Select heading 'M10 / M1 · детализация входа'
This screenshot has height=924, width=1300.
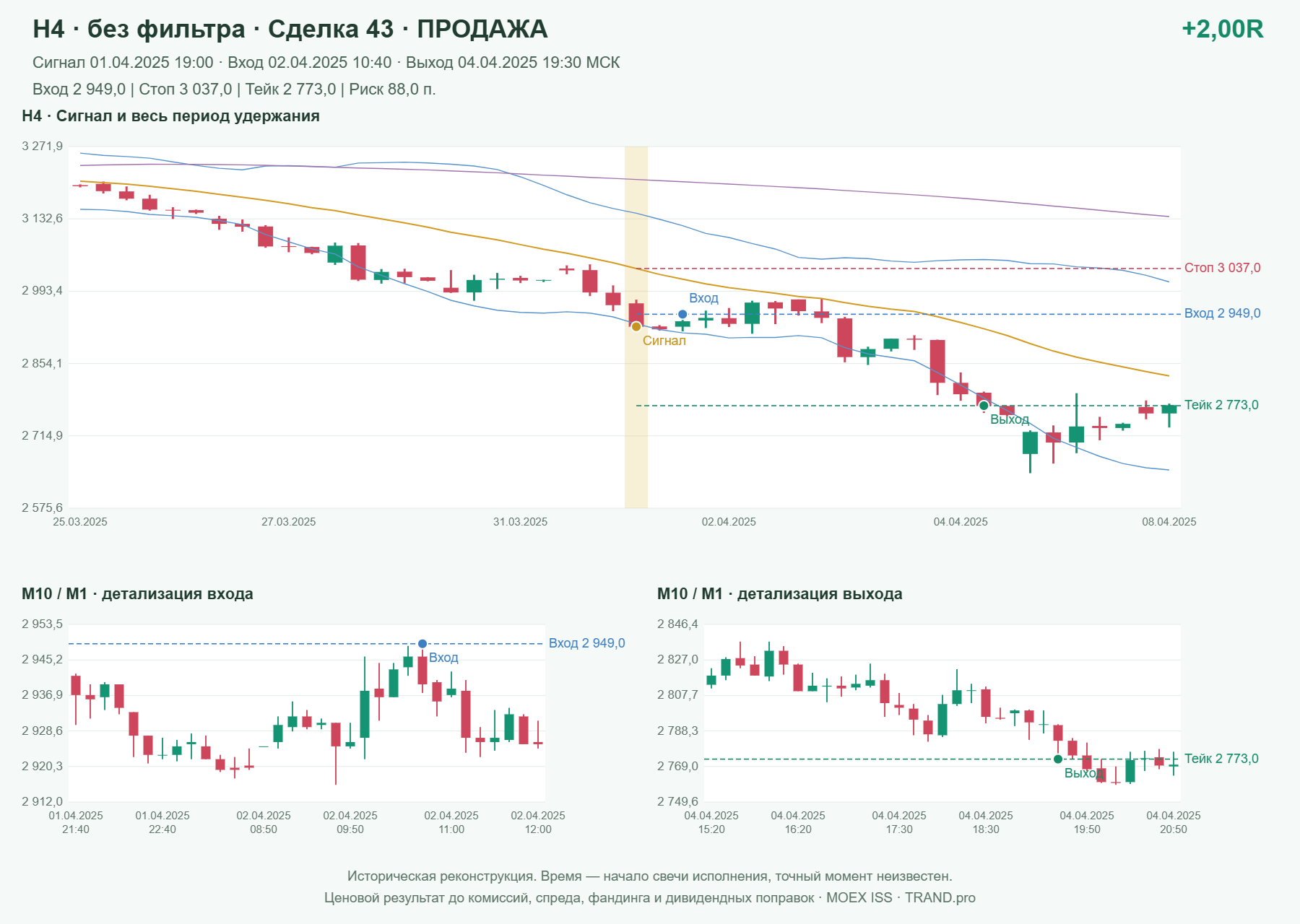[137, 594]
